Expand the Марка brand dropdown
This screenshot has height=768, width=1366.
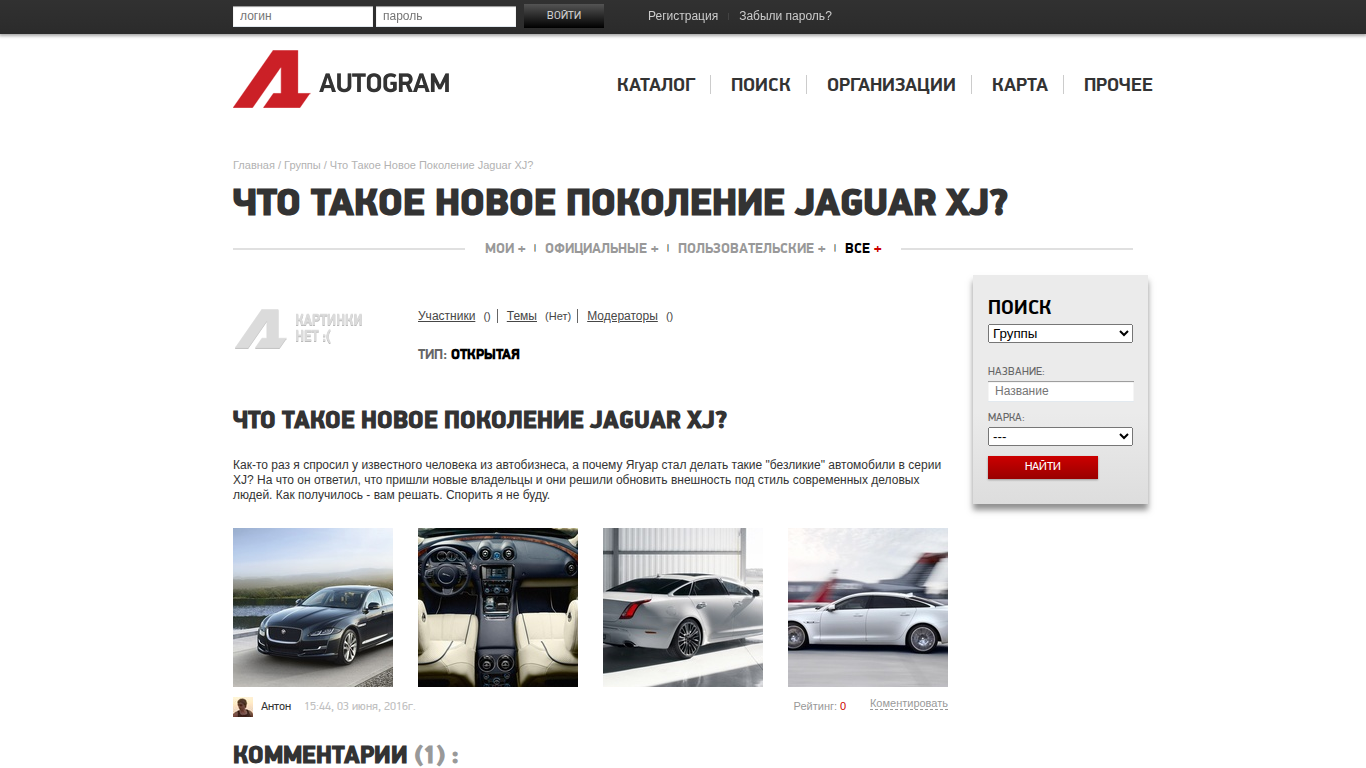coord(1060,437)
